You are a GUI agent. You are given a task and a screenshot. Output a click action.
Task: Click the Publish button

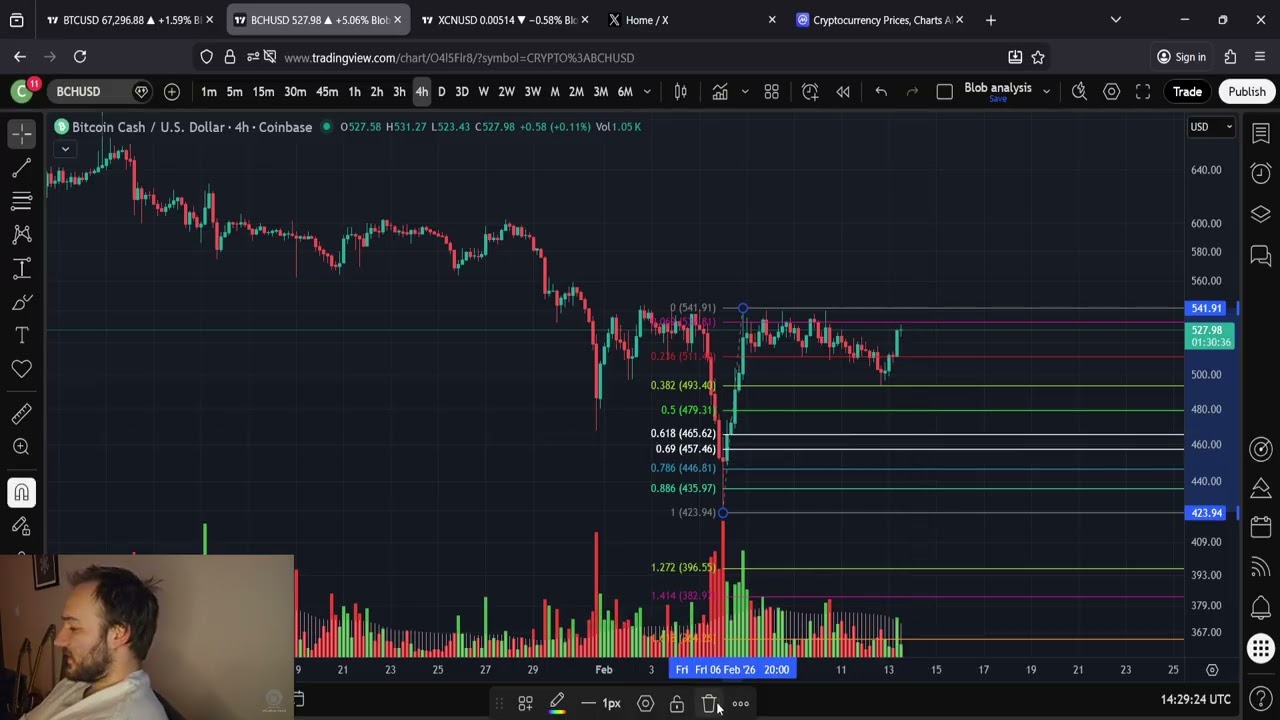coord(1247,92)
